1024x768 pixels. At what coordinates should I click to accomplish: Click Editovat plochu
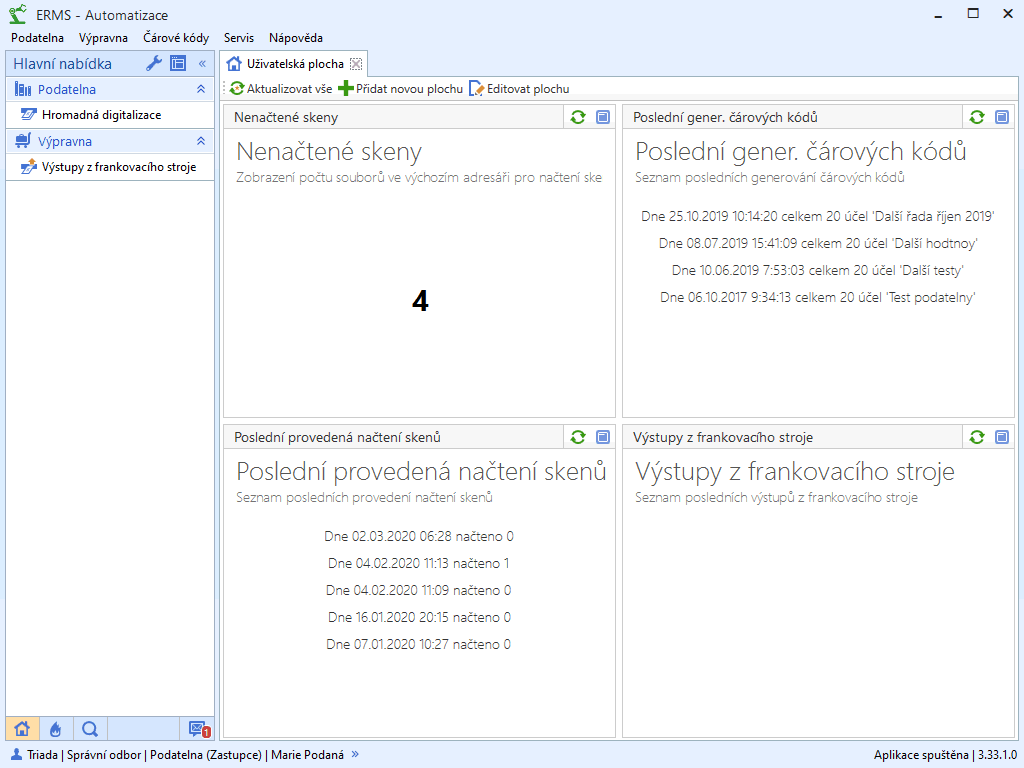tap(519, 89)
